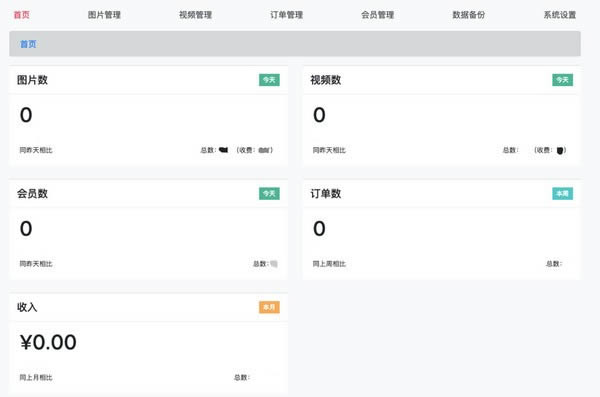Image resolution: width=600 pixels, height=397 pixels.
Task: Click 总数 label in the 收入 card
Action: [241, 377]
